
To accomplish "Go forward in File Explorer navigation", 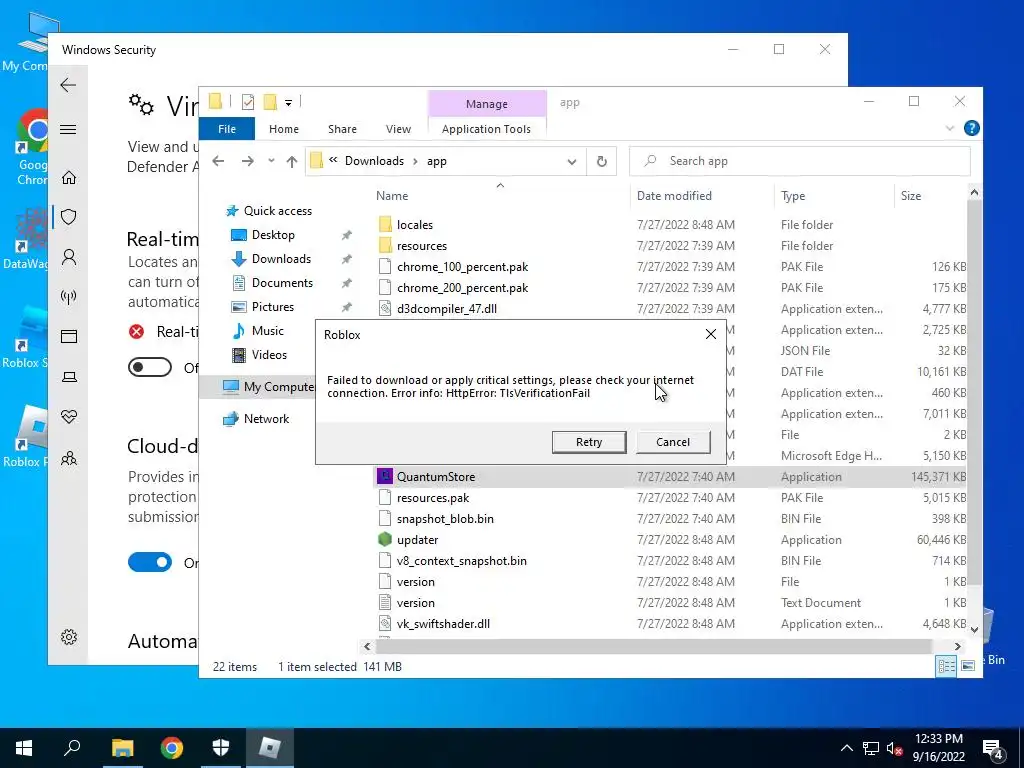I will [x=248, y=161].
